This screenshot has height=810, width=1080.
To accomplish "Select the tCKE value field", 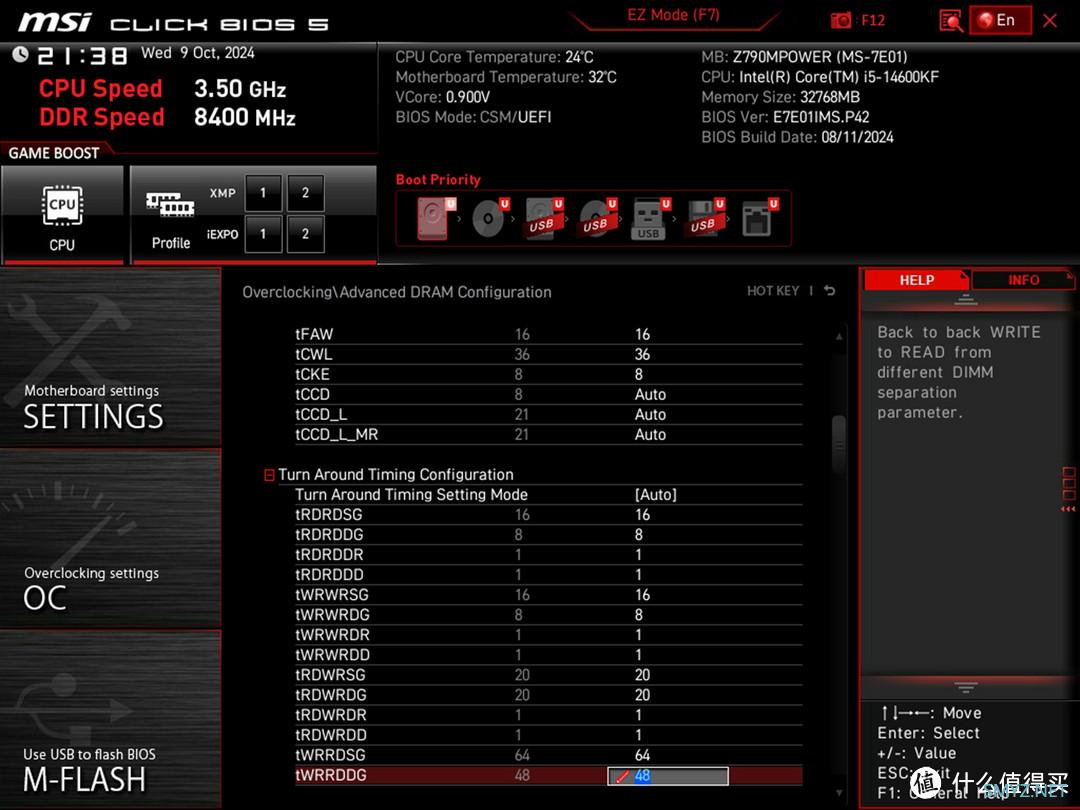I will tap(638, 374).
